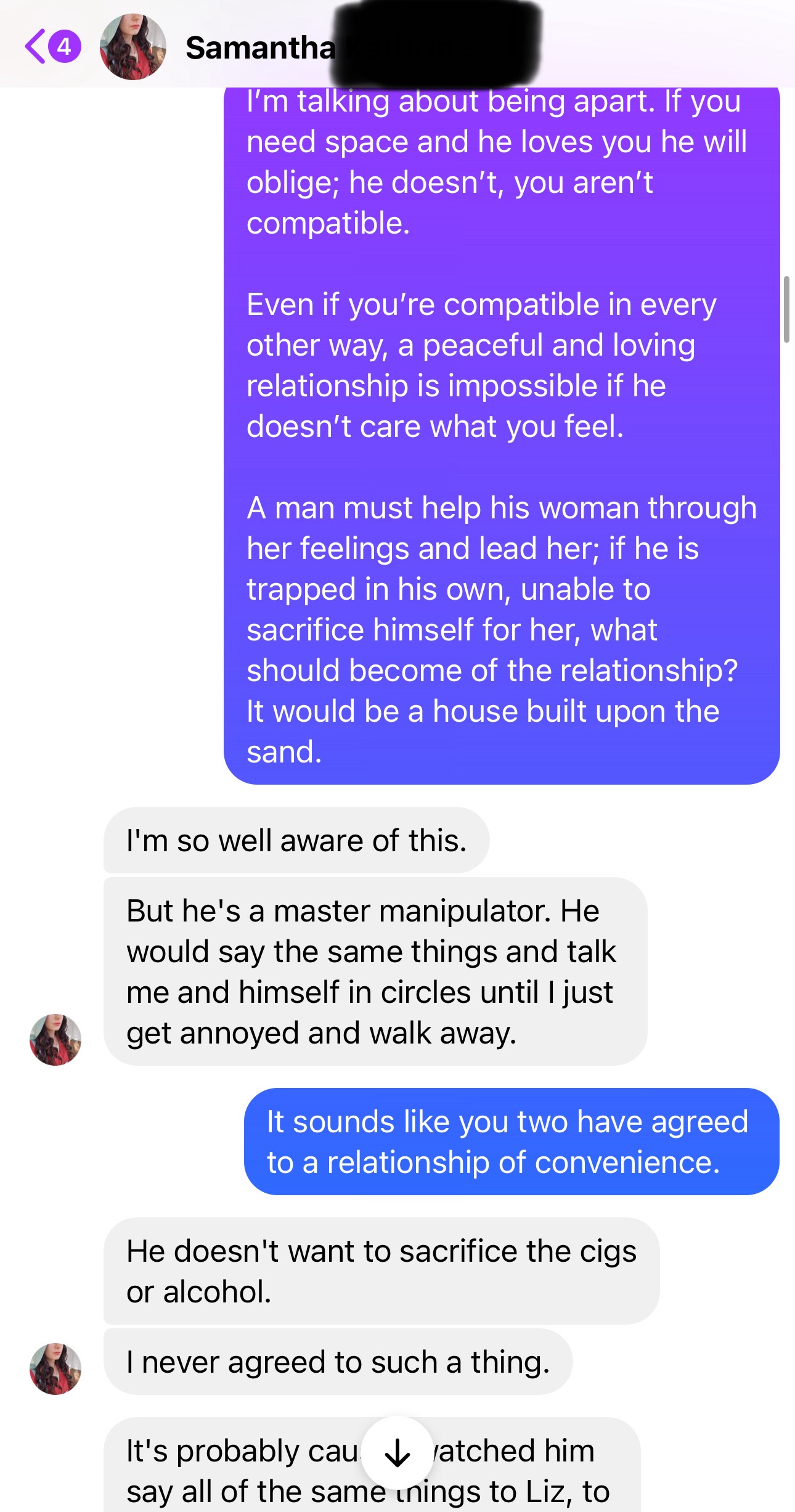Tap the long purple 'being apart' message

click(502, 435)
